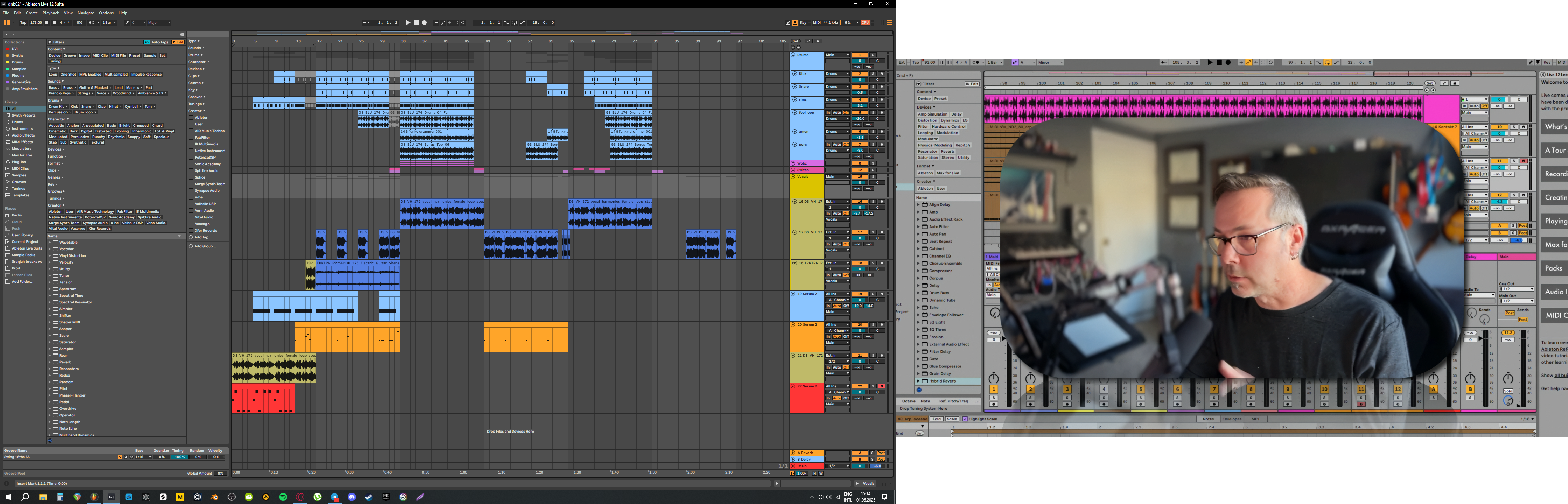Image resolution: width=1568 pixels, height=504 pixels.
Task: Go back with the browser history left arrow
Action: coord(6,35)
